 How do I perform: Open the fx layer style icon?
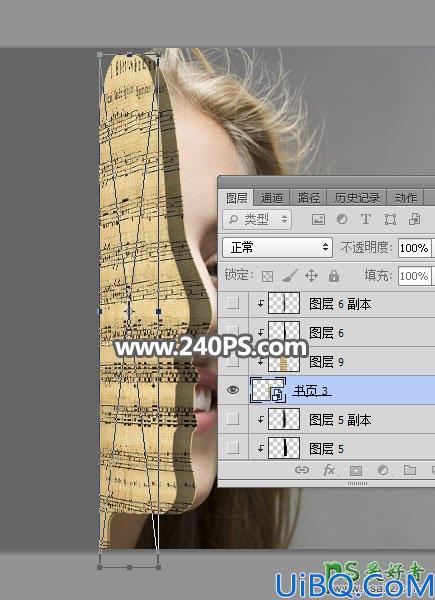click(x=329, y=470)
